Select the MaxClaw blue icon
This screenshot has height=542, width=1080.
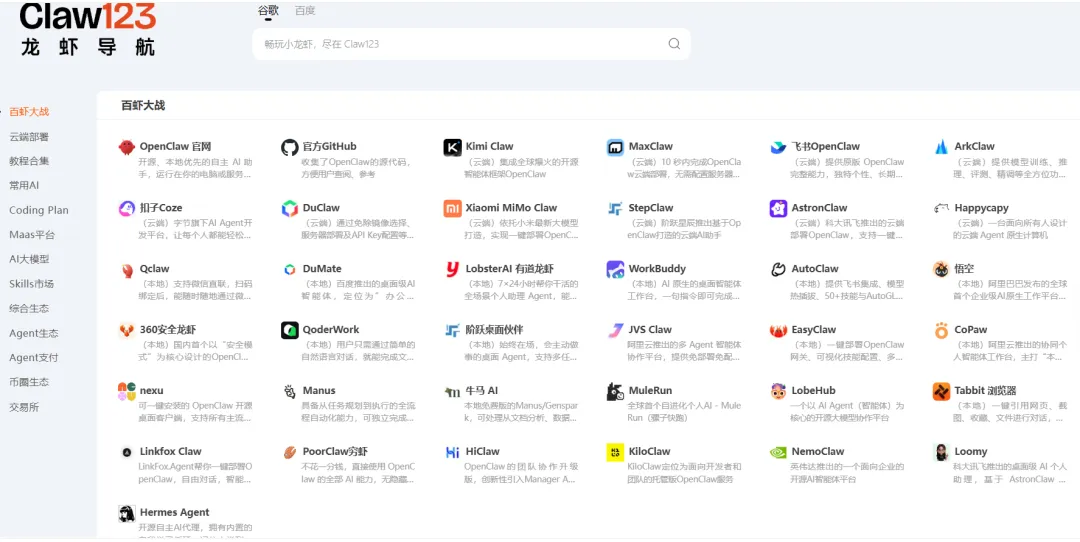[x=615, y=147]
